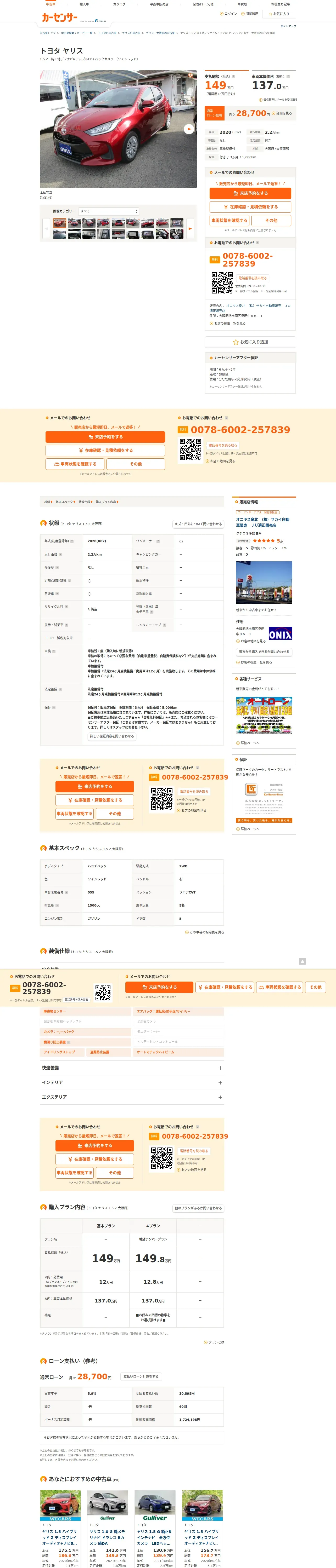The width and height of the screenshot is (336, 1568).
Task: Follow the トヨタの中古車 breadcrumb
Action: tap(107, 33)
